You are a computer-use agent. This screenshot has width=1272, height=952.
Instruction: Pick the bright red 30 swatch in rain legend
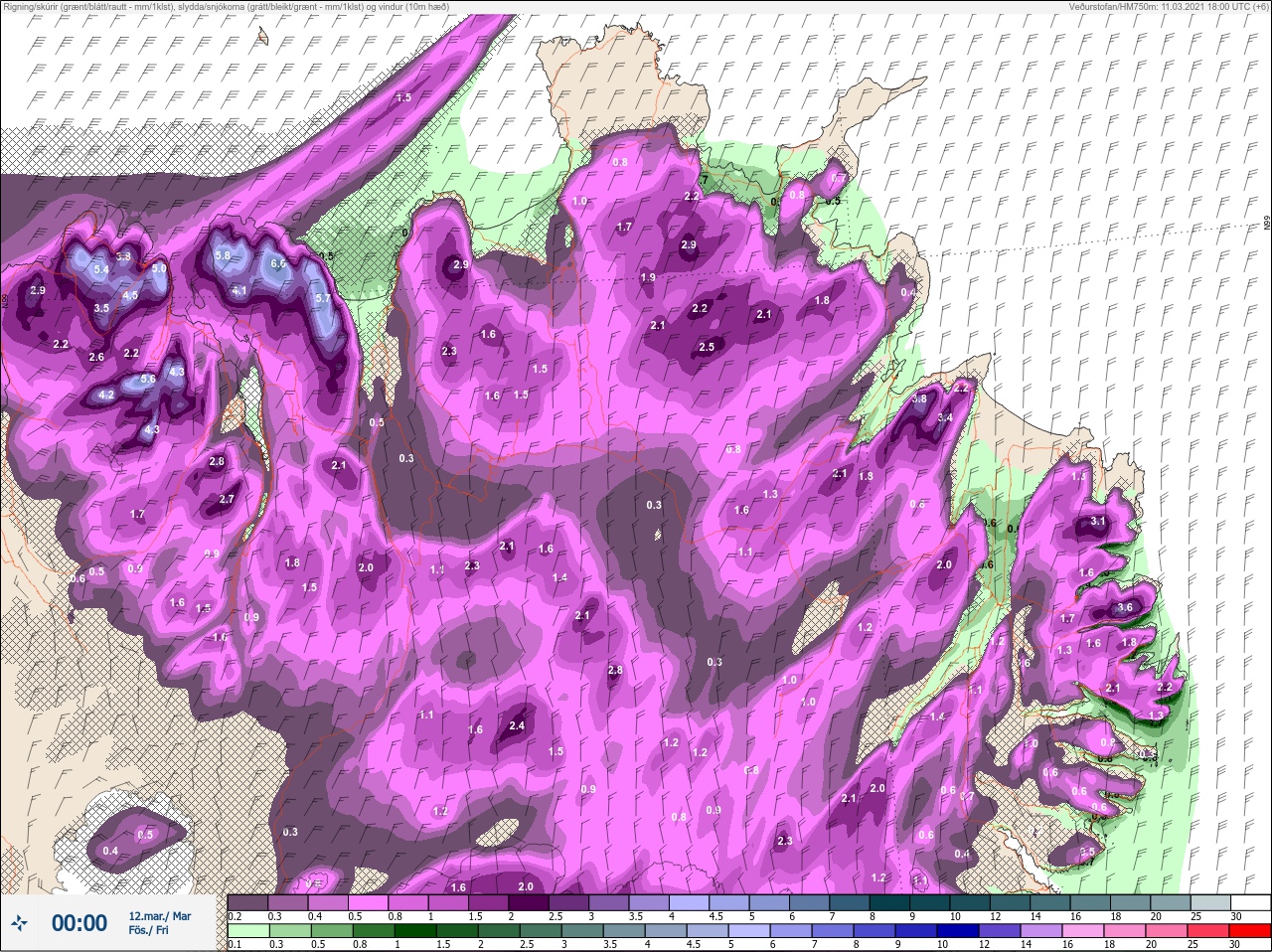pyautogui.click(x=1248, y=931)
